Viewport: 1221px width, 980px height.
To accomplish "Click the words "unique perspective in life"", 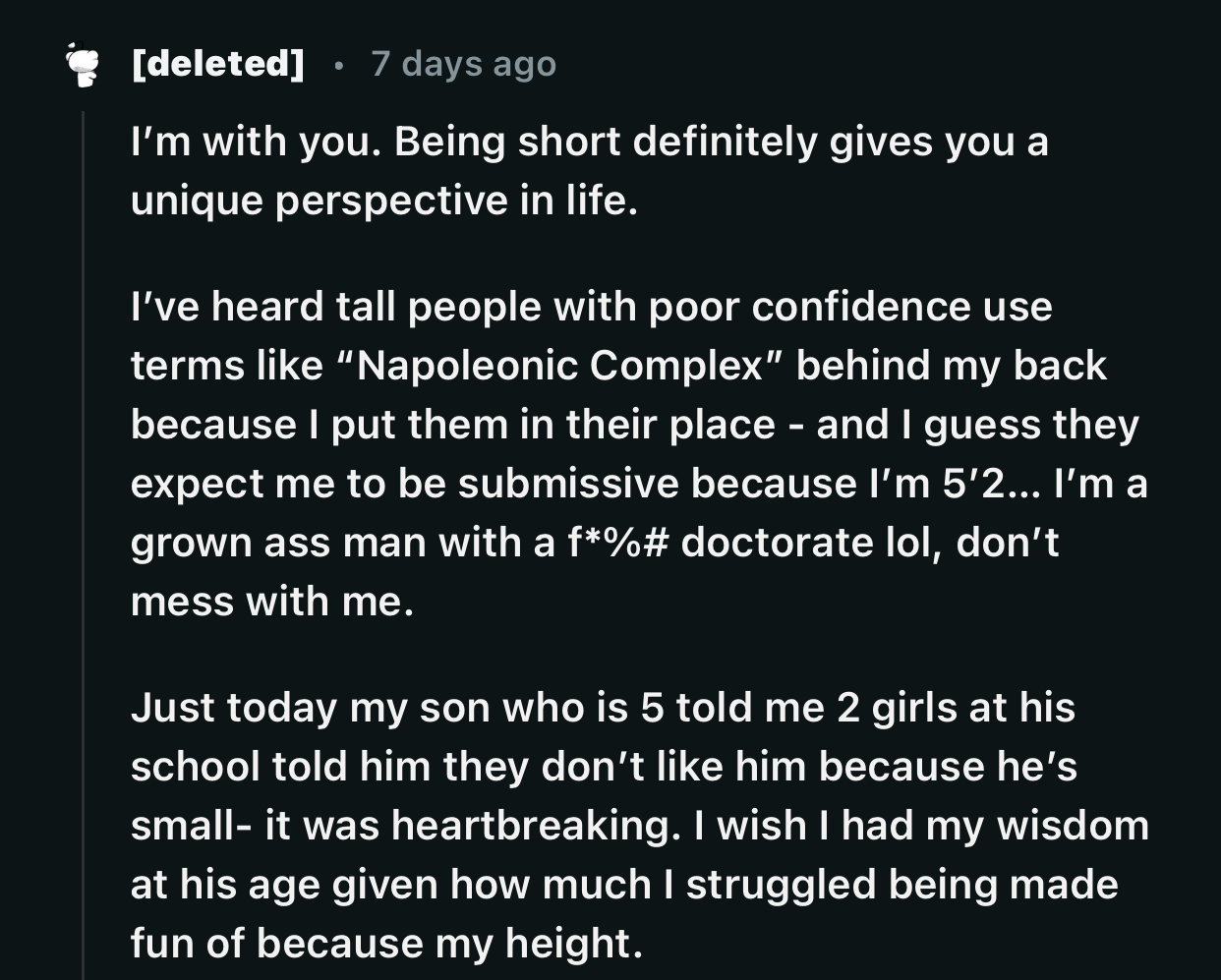I will click(x=384, y=202).
